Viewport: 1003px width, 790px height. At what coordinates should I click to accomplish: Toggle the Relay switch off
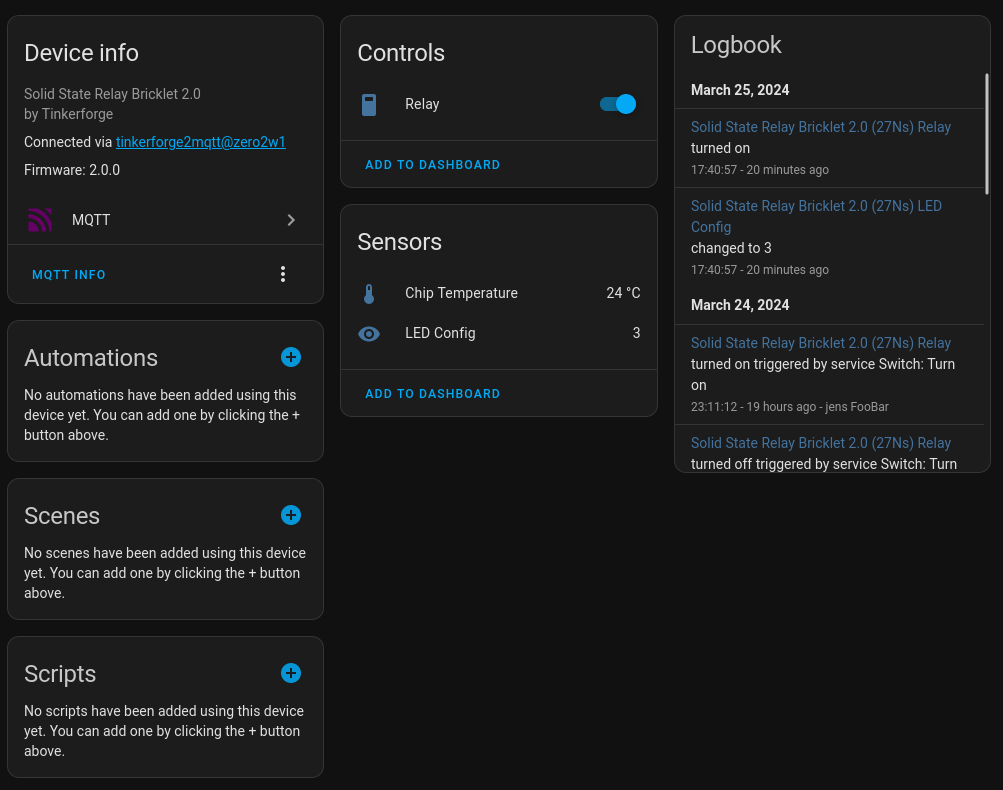point(618,104)
